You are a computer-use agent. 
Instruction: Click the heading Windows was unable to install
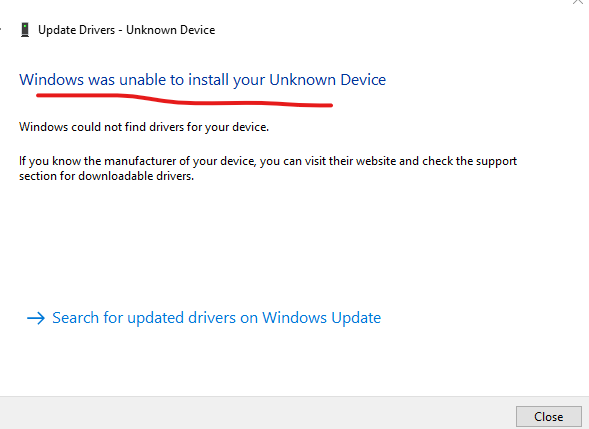pos(202,80)
